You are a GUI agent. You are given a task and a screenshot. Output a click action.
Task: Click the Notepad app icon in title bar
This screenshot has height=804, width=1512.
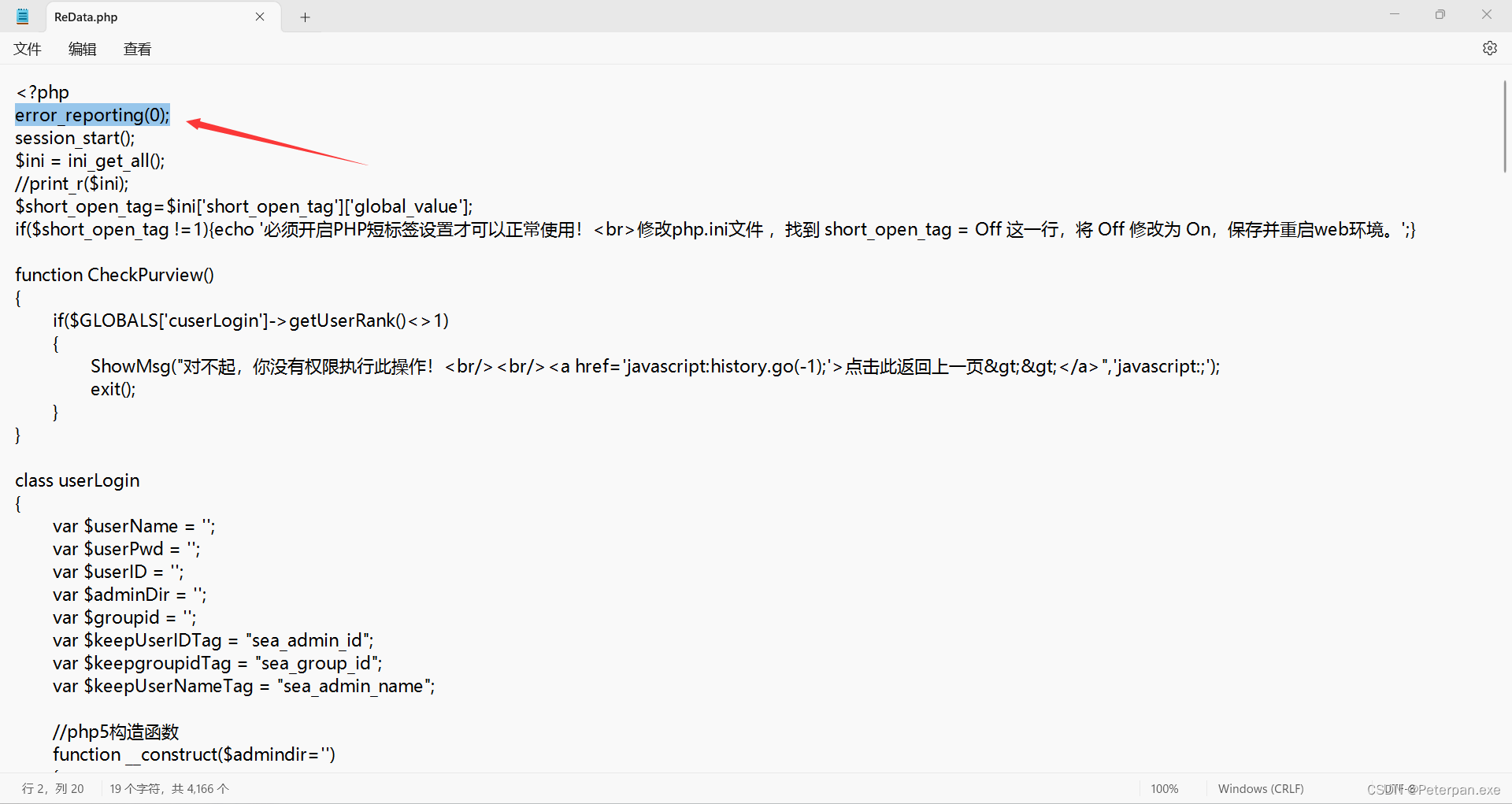click(23, 17)
